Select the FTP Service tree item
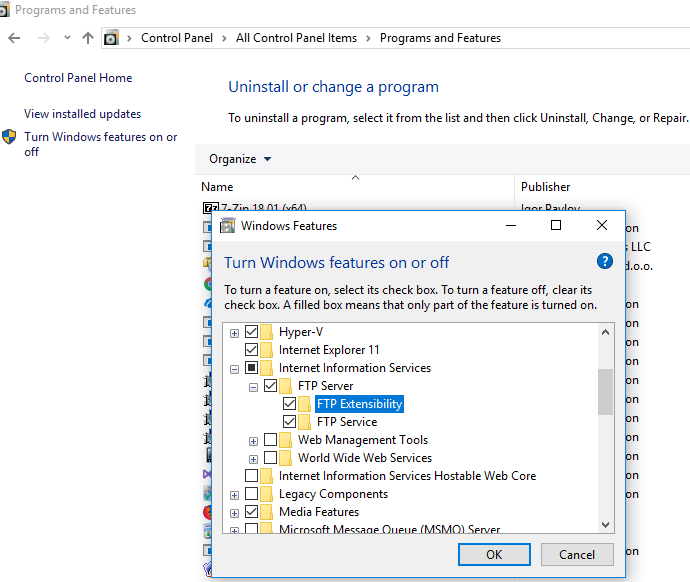Screen dimensions: 690x582 tap(347, 422)
